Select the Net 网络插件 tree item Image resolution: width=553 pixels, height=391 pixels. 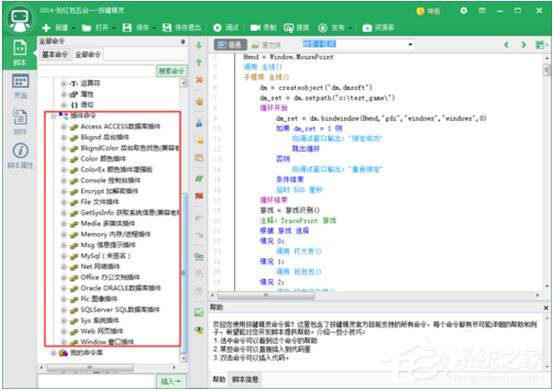(x=100, y=267)
